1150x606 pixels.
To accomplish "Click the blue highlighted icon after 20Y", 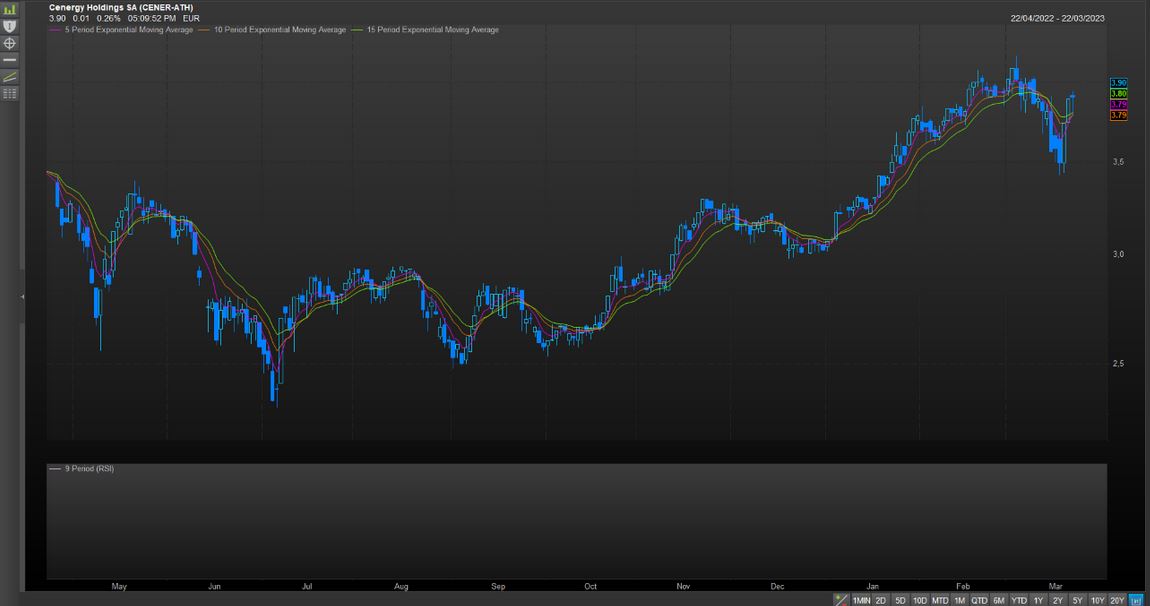I will [1135, 600].
